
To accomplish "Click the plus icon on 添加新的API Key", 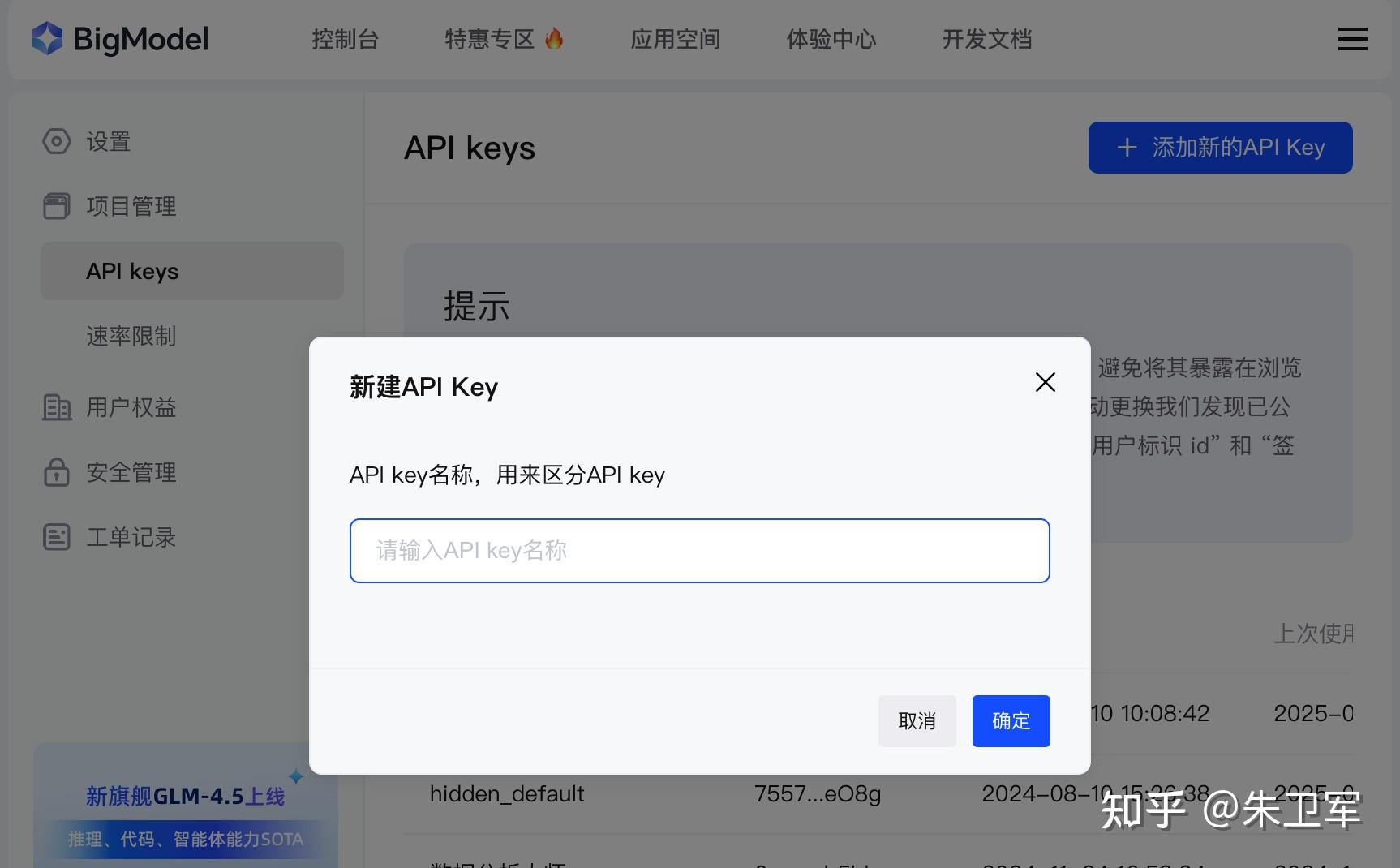I will click(x=1127, y=148).
